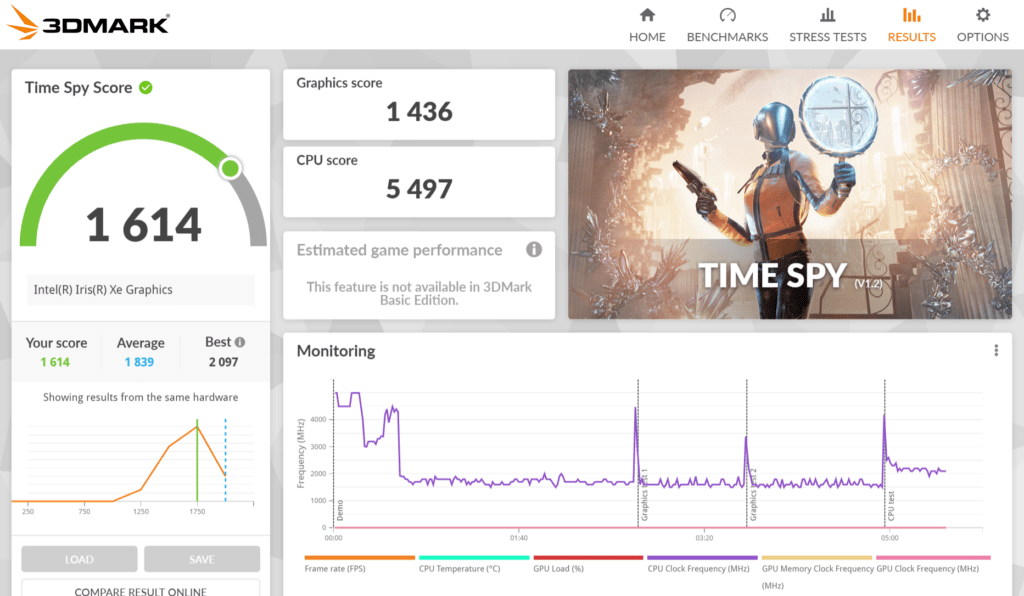Click the green score gauge knob
Viewport: 1024px width, 596px height.
coord(230,168)
